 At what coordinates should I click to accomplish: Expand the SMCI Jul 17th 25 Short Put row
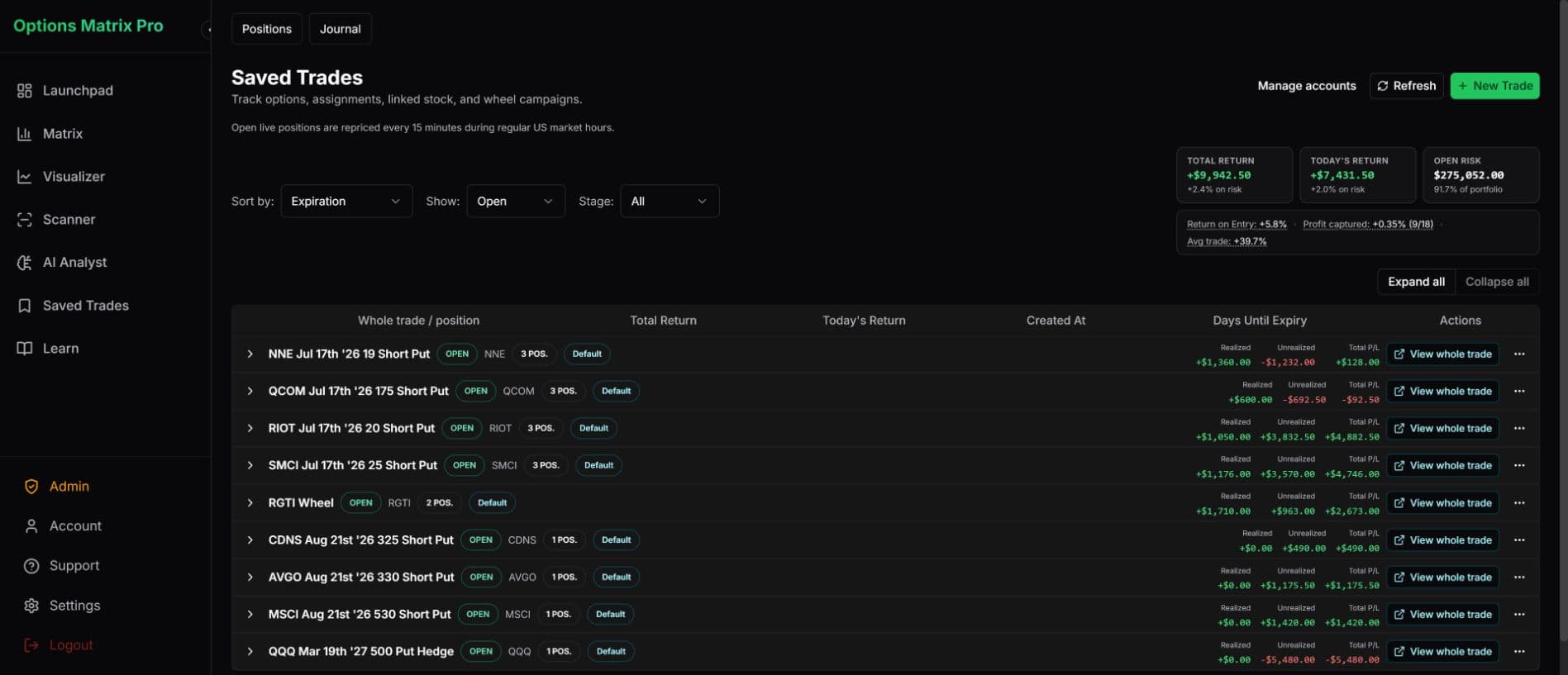click(250, 465)
